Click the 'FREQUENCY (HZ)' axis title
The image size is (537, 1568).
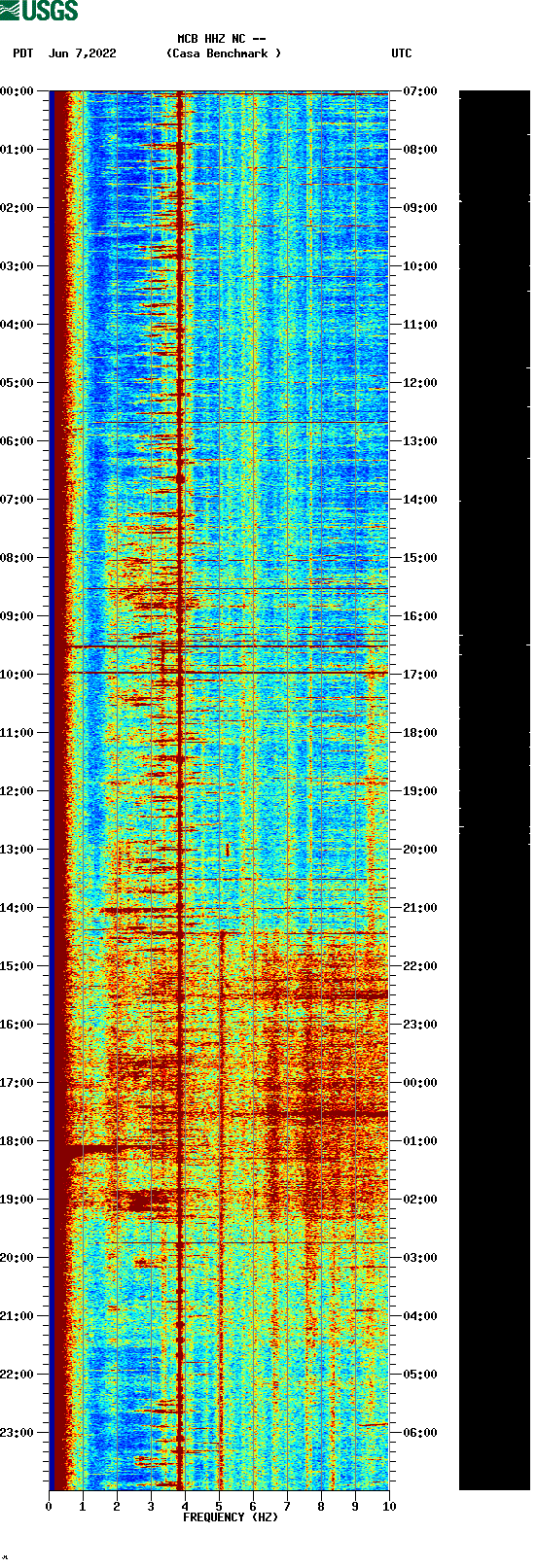(231, 1517)
